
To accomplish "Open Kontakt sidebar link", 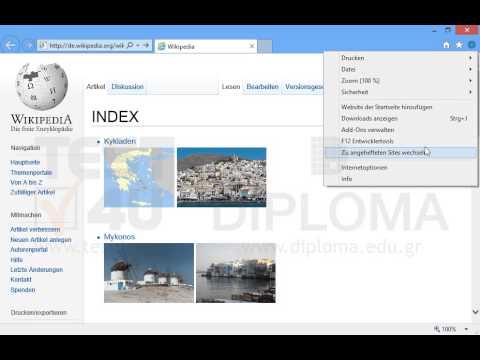I will pos(21,280).
